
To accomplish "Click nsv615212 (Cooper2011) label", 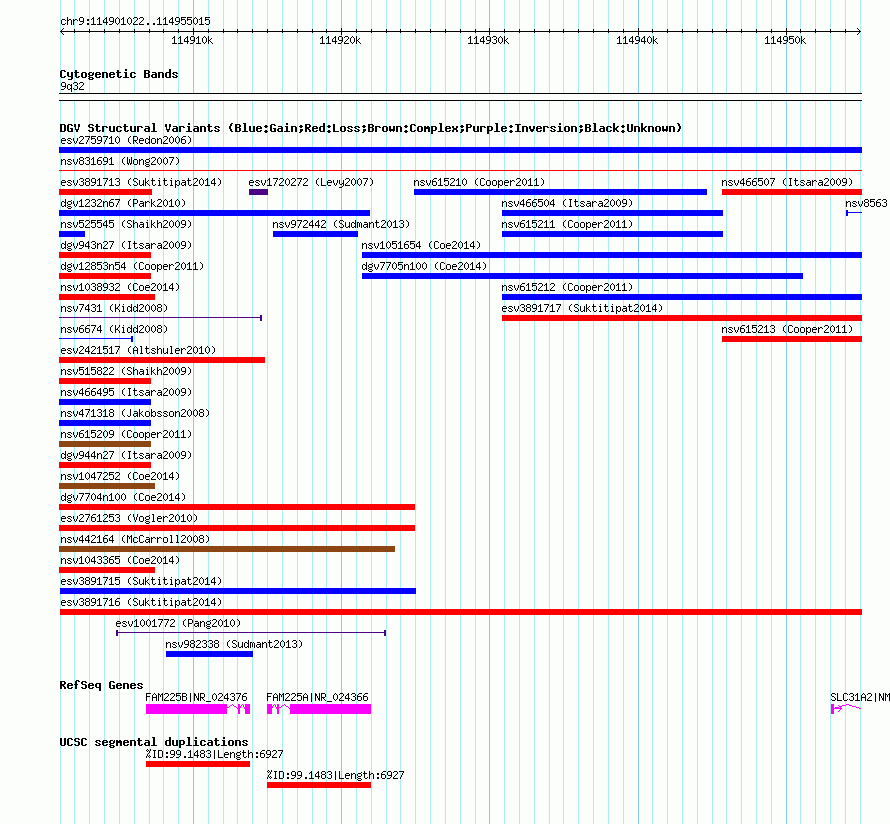I will tap(567, 287).
